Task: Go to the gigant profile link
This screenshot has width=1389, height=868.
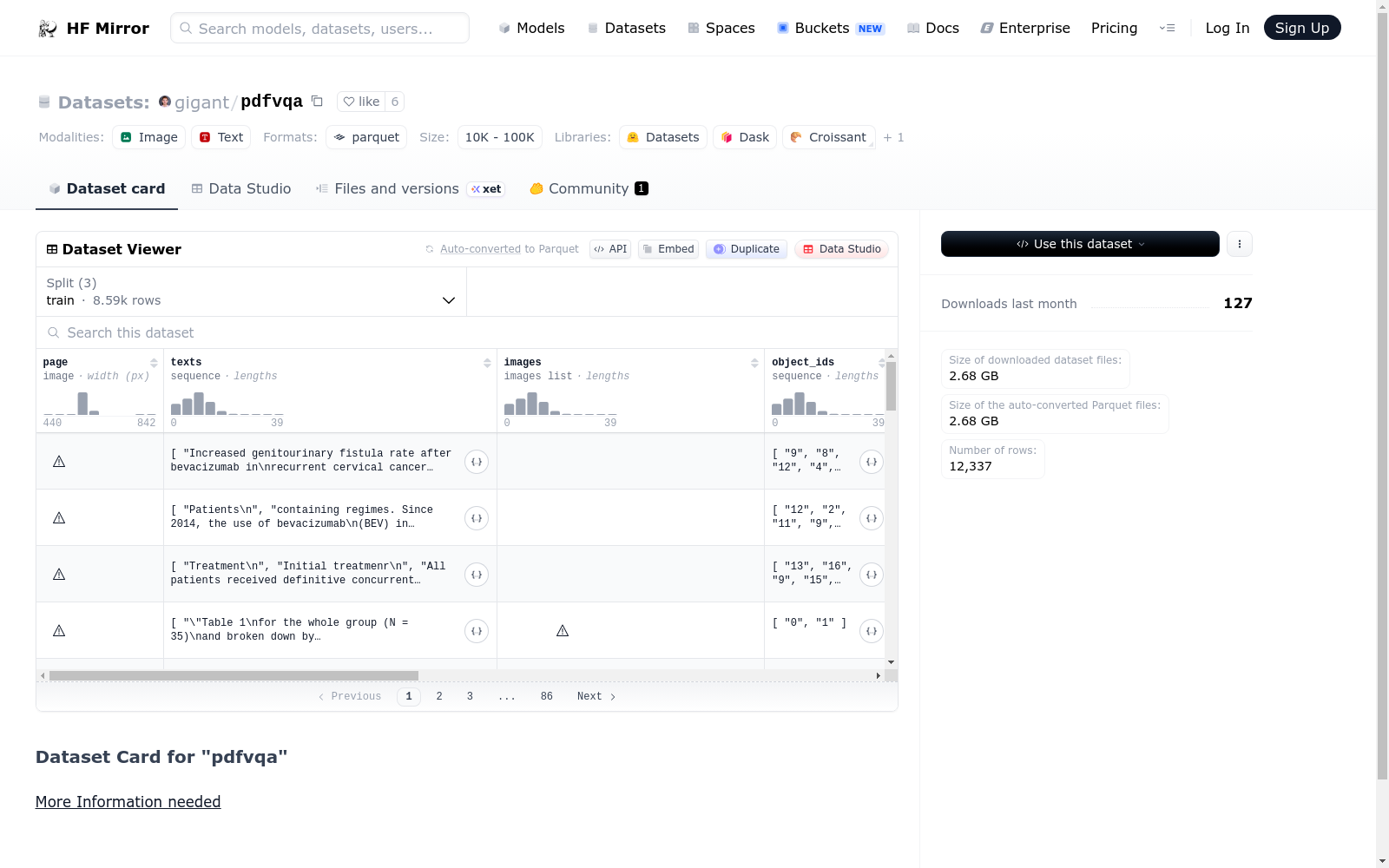Action: [201, 102]
